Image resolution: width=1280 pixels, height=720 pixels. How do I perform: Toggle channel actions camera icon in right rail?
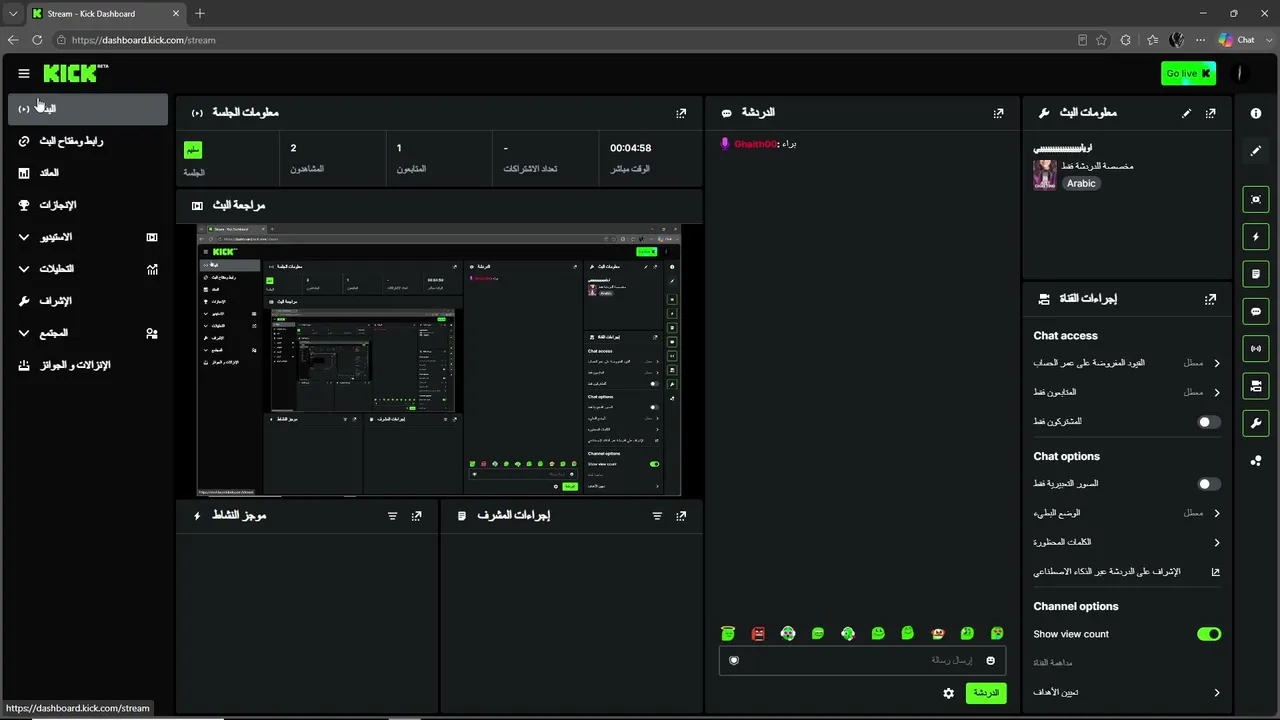[x=1256, y=386]
